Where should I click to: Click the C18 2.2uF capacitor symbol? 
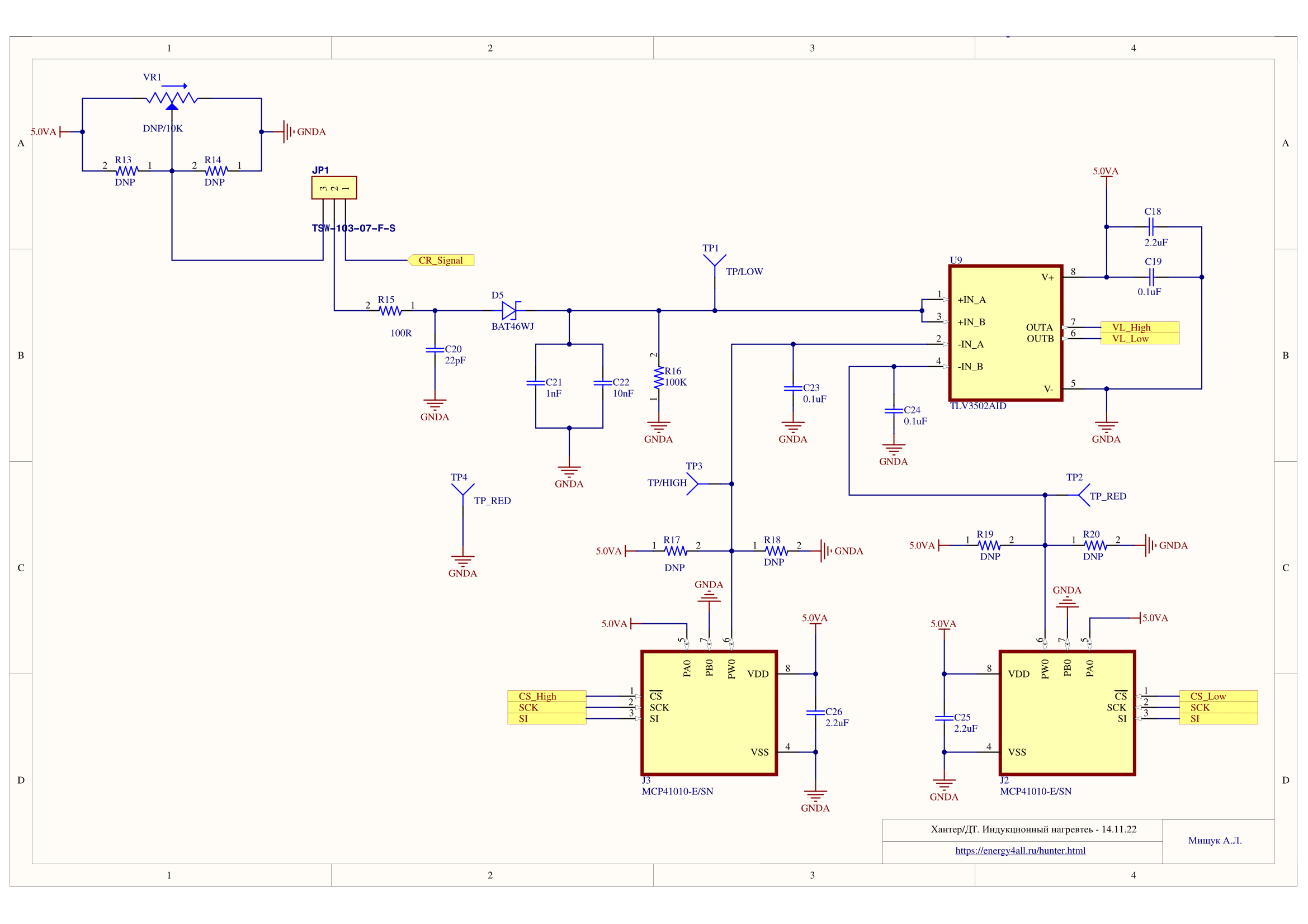[1151, 227]
